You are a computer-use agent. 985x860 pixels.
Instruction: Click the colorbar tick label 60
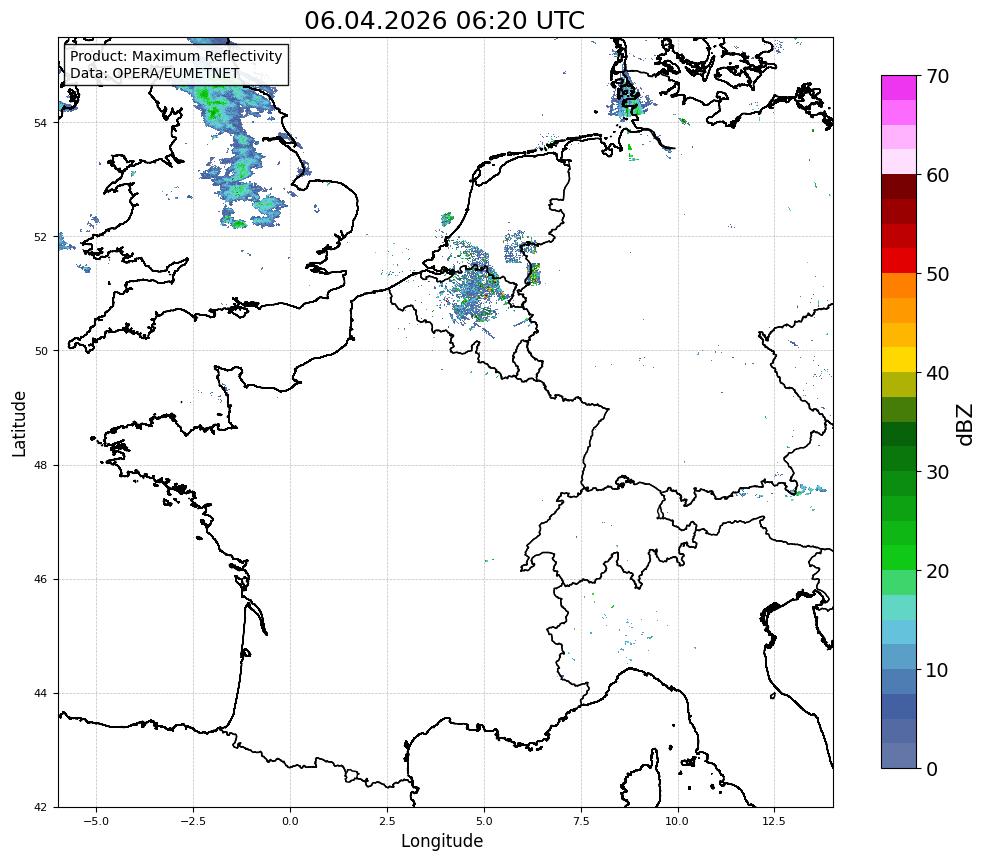point(937,175)
